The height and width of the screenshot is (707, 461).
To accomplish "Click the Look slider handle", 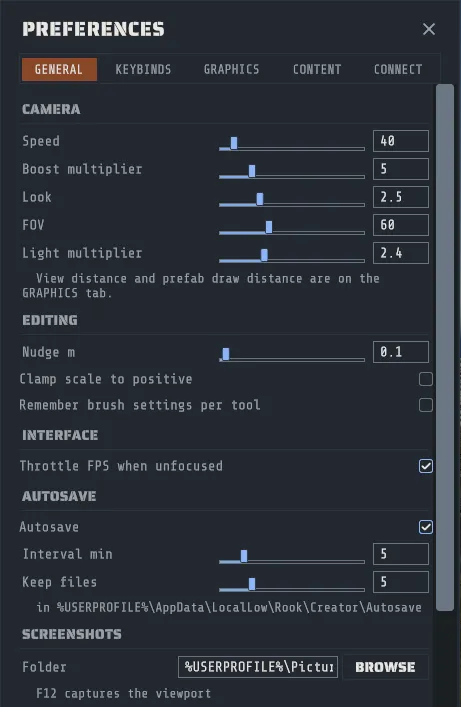I will 259,199.
